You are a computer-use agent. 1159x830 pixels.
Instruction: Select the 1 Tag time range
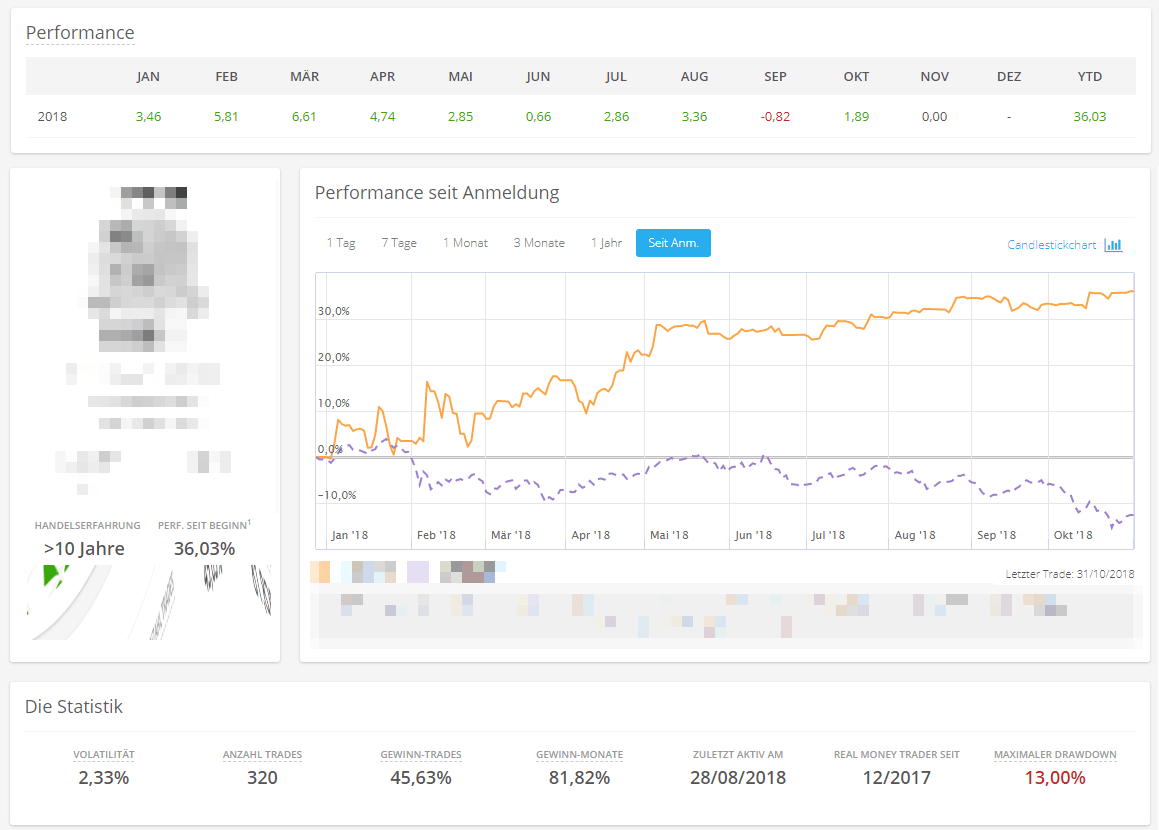point(341,243)
